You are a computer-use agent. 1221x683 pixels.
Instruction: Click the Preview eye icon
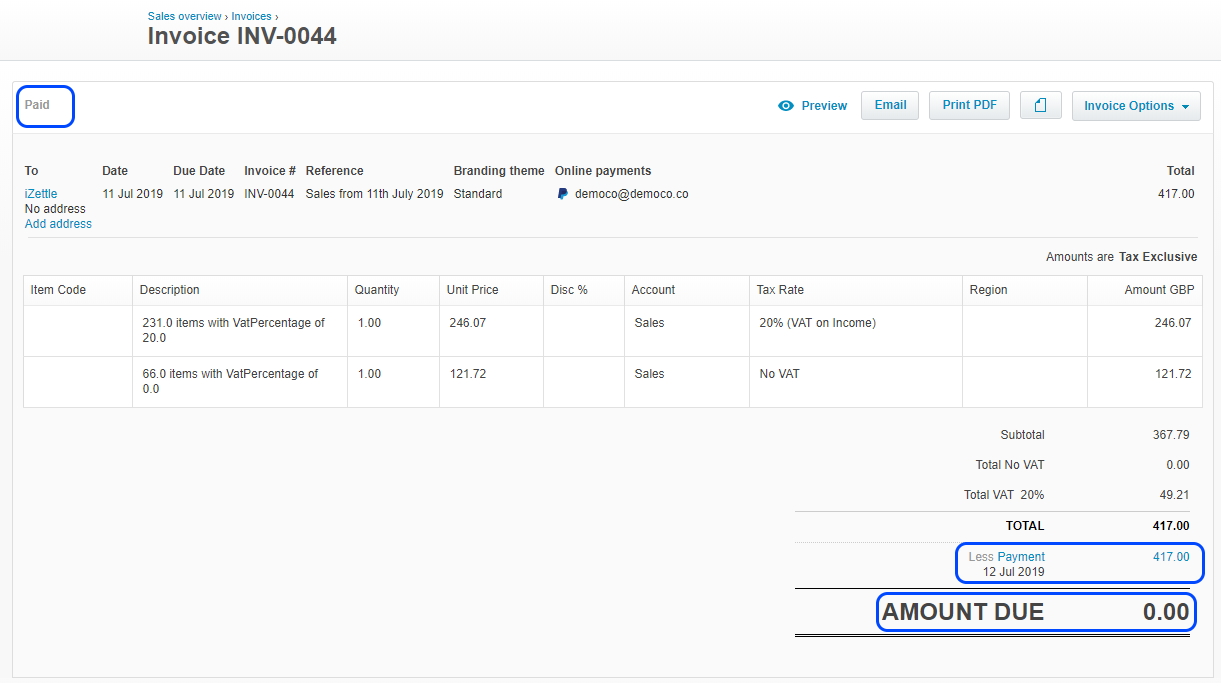pos(786,106)
